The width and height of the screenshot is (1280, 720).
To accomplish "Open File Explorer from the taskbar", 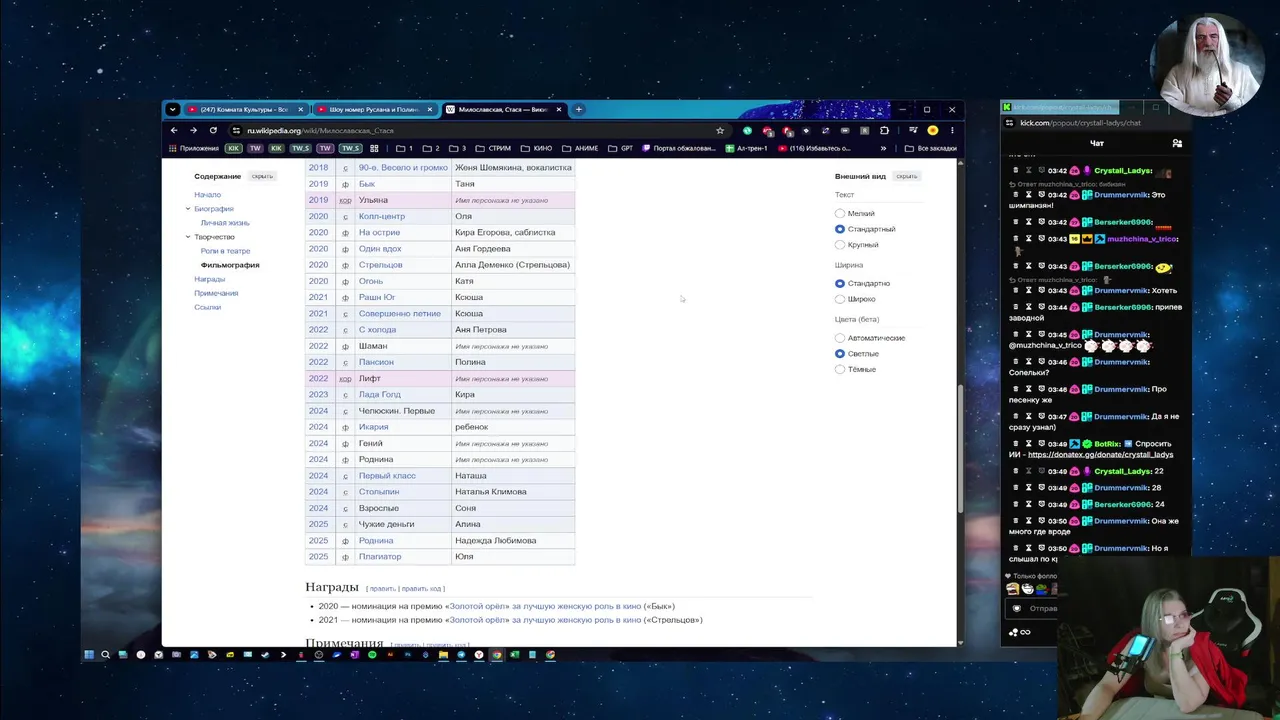I will click(443, 655).
